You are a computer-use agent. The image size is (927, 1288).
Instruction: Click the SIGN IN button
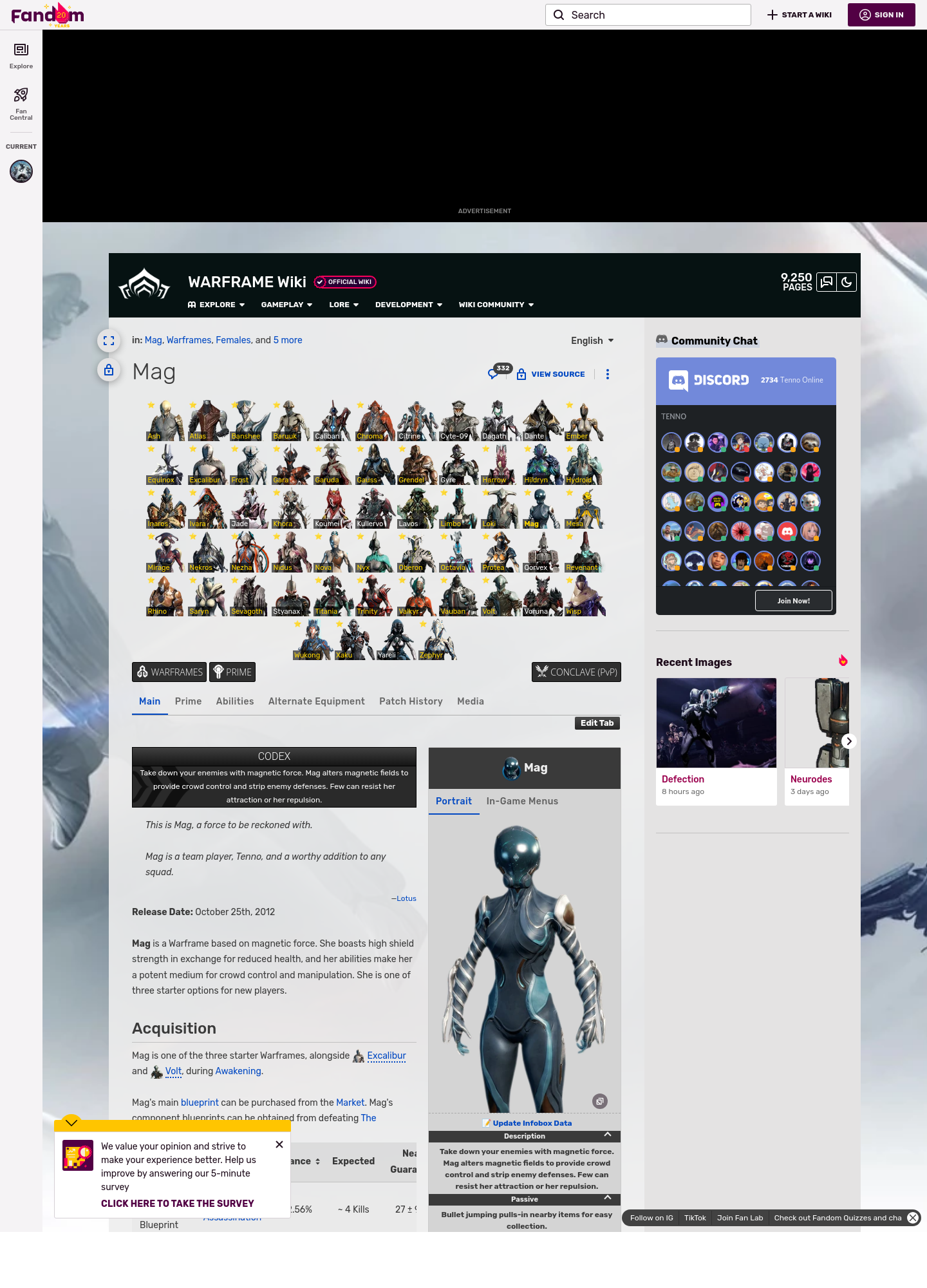click(x=881, y=15)
